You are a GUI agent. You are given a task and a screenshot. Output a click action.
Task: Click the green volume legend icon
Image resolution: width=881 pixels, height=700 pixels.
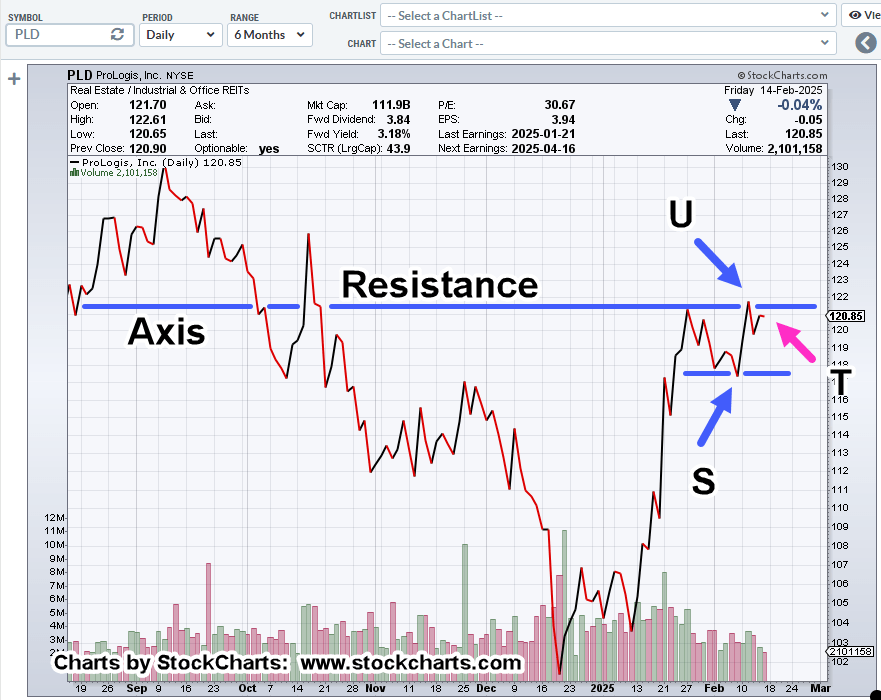point(73,172)
